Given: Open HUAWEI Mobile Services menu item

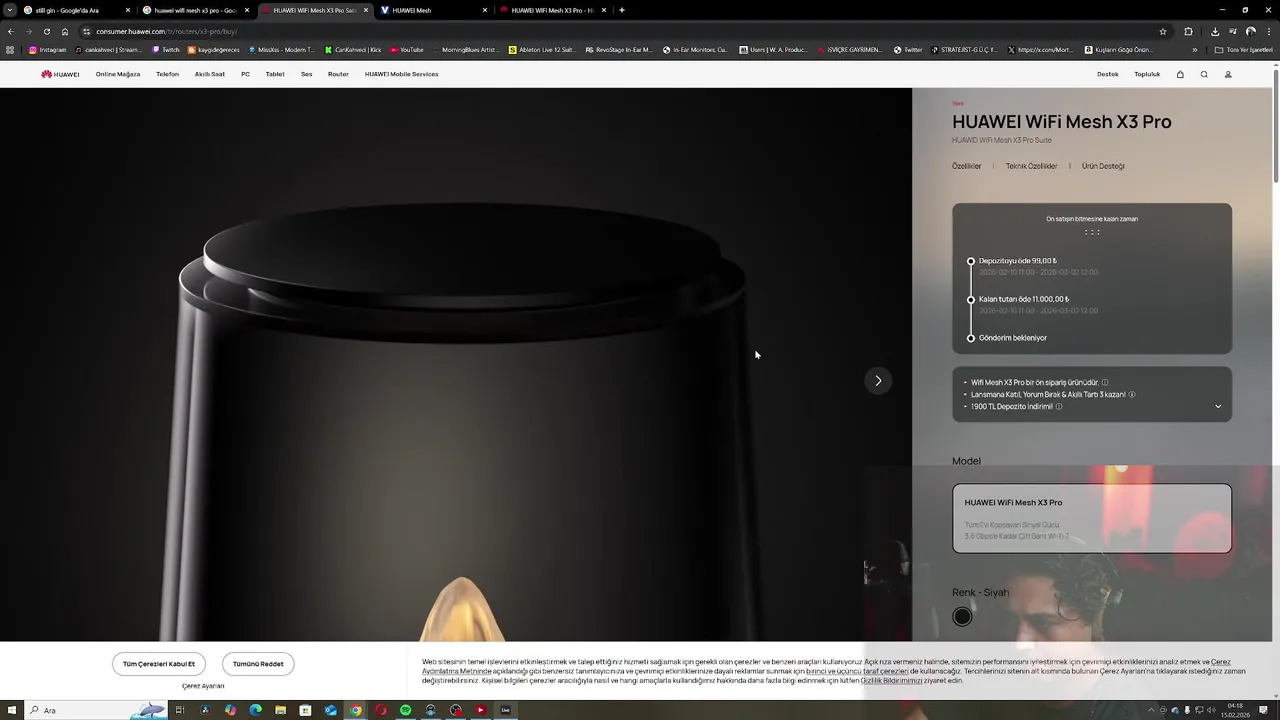Looking at the screenshot, I should (x=401, y=74).
